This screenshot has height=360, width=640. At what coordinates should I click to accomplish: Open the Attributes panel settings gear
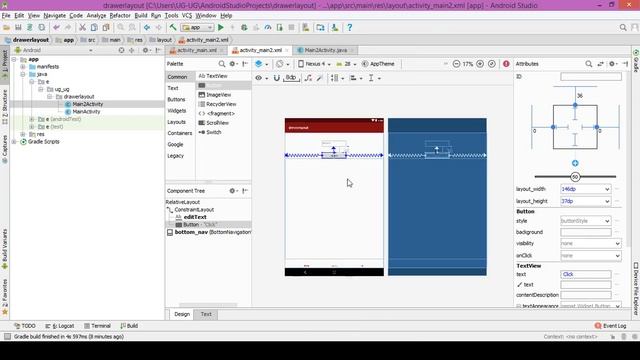pos(612,64)
